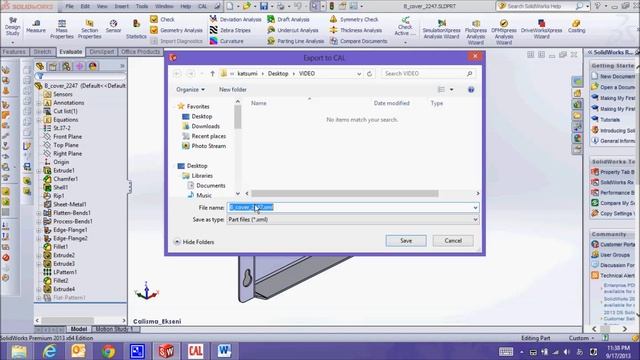Open DriveWorksXpress Wizard
Image resolution: width=640 pixels, height=360 pixels.
pyautogui.click(x=541, y=29)
